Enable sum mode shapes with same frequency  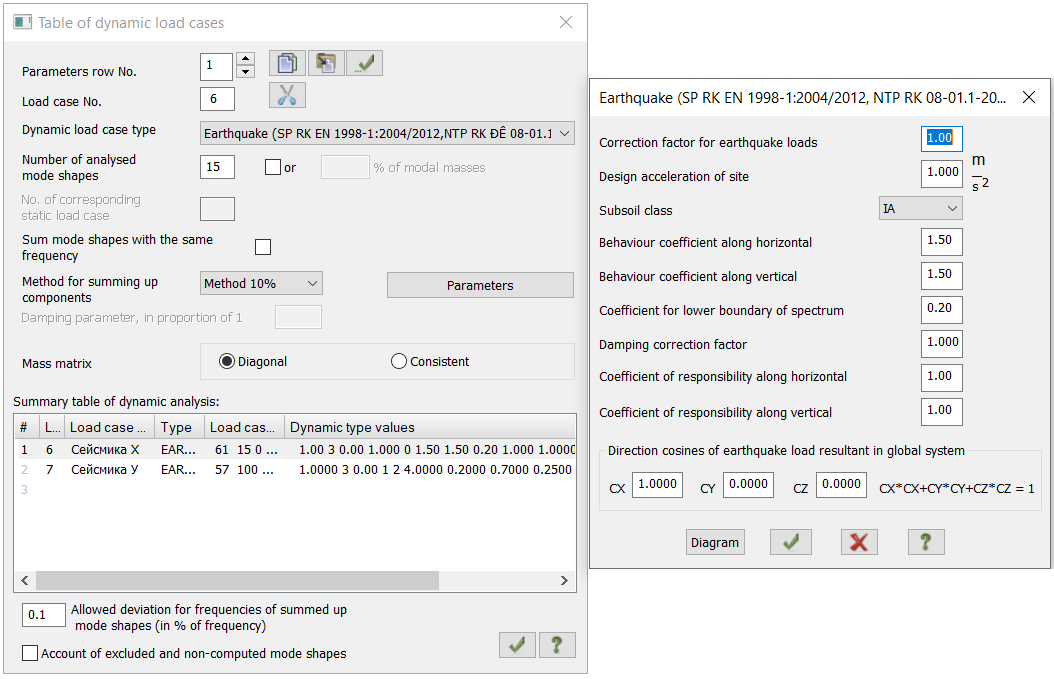pyautogui.click(x=263, y=247)
